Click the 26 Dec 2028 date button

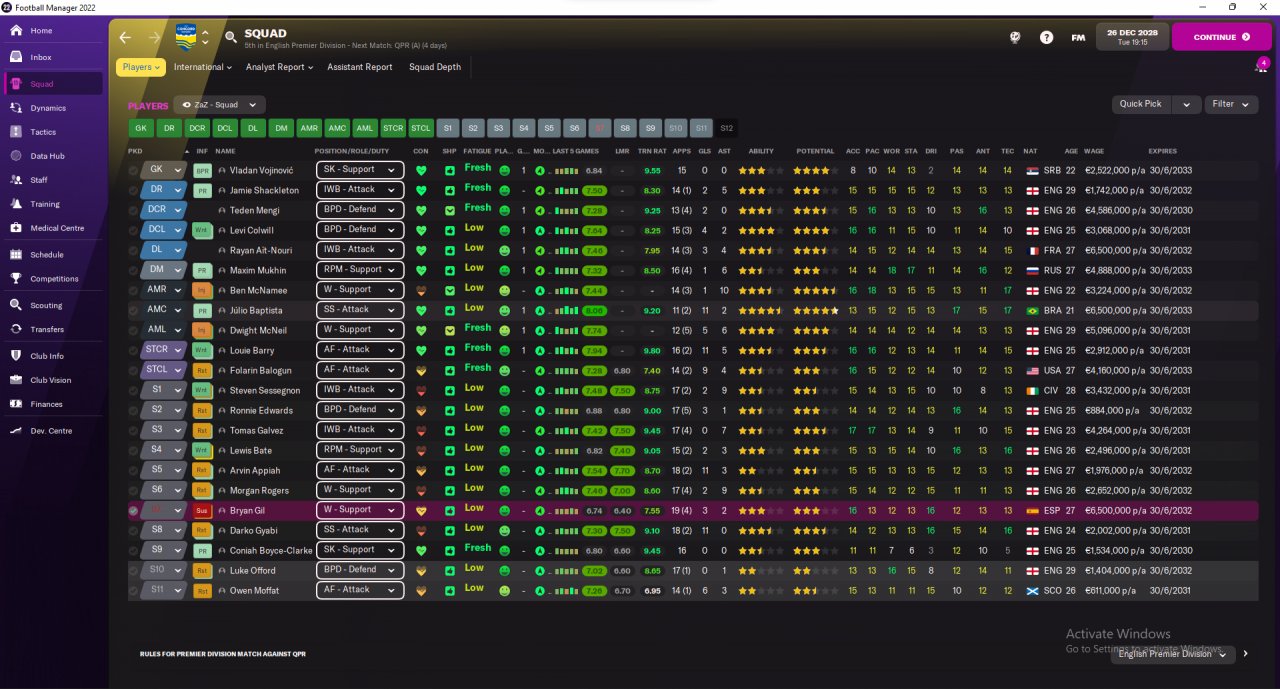pos(1132,37)
